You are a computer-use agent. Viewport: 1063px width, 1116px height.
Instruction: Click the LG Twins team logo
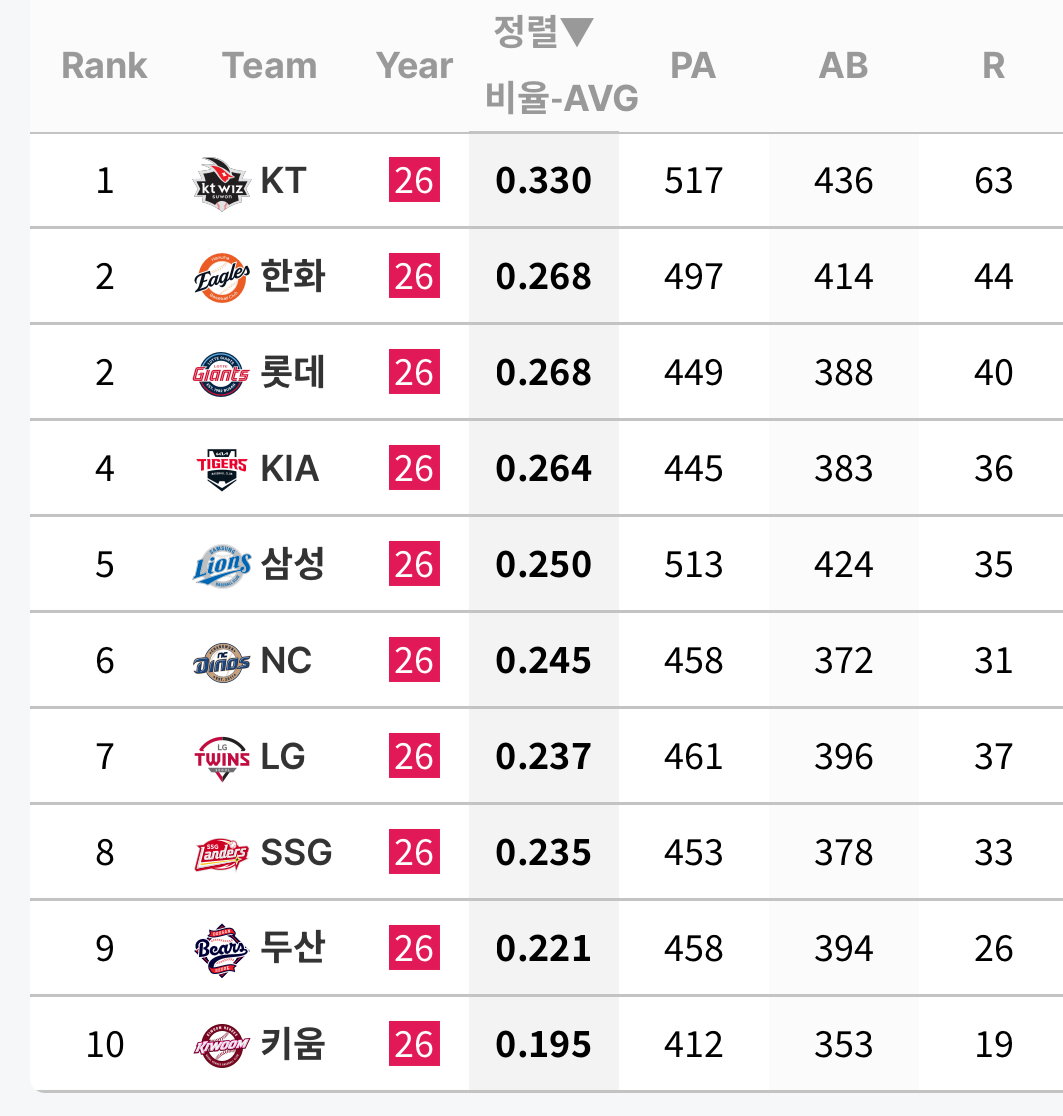coord(221,758)
